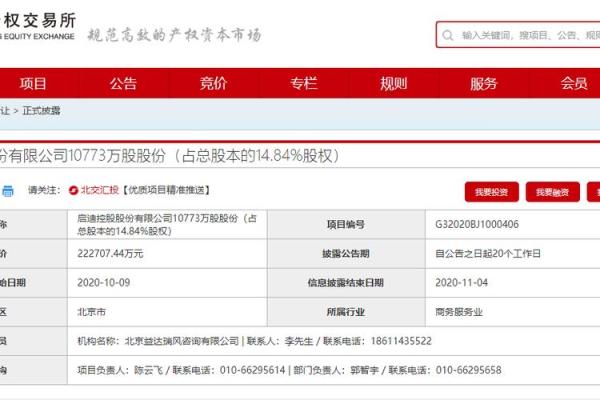600x400 pixels.
Task: Click the phone number 010-66295614
Action: click(253, 370)
